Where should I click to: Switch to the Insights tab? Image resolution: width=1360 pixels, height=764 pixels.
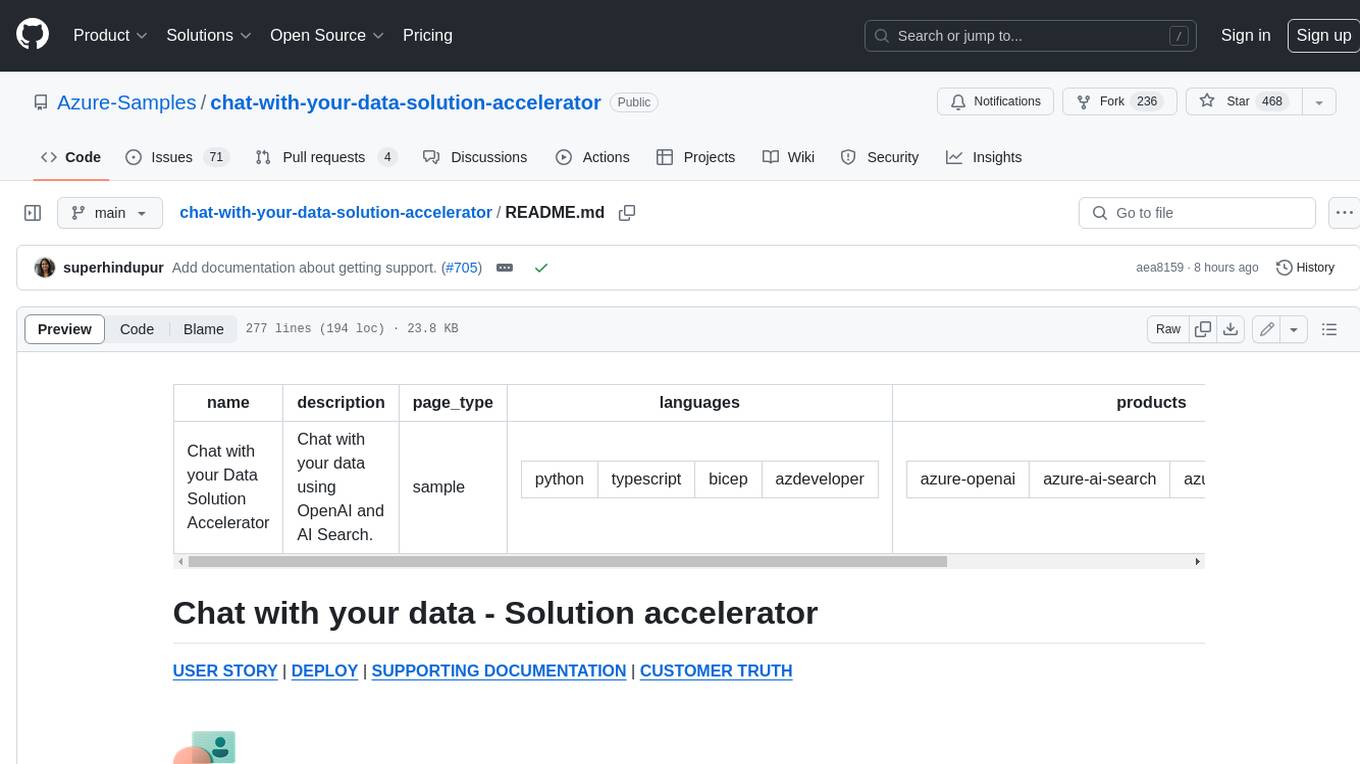coord(984,157)
